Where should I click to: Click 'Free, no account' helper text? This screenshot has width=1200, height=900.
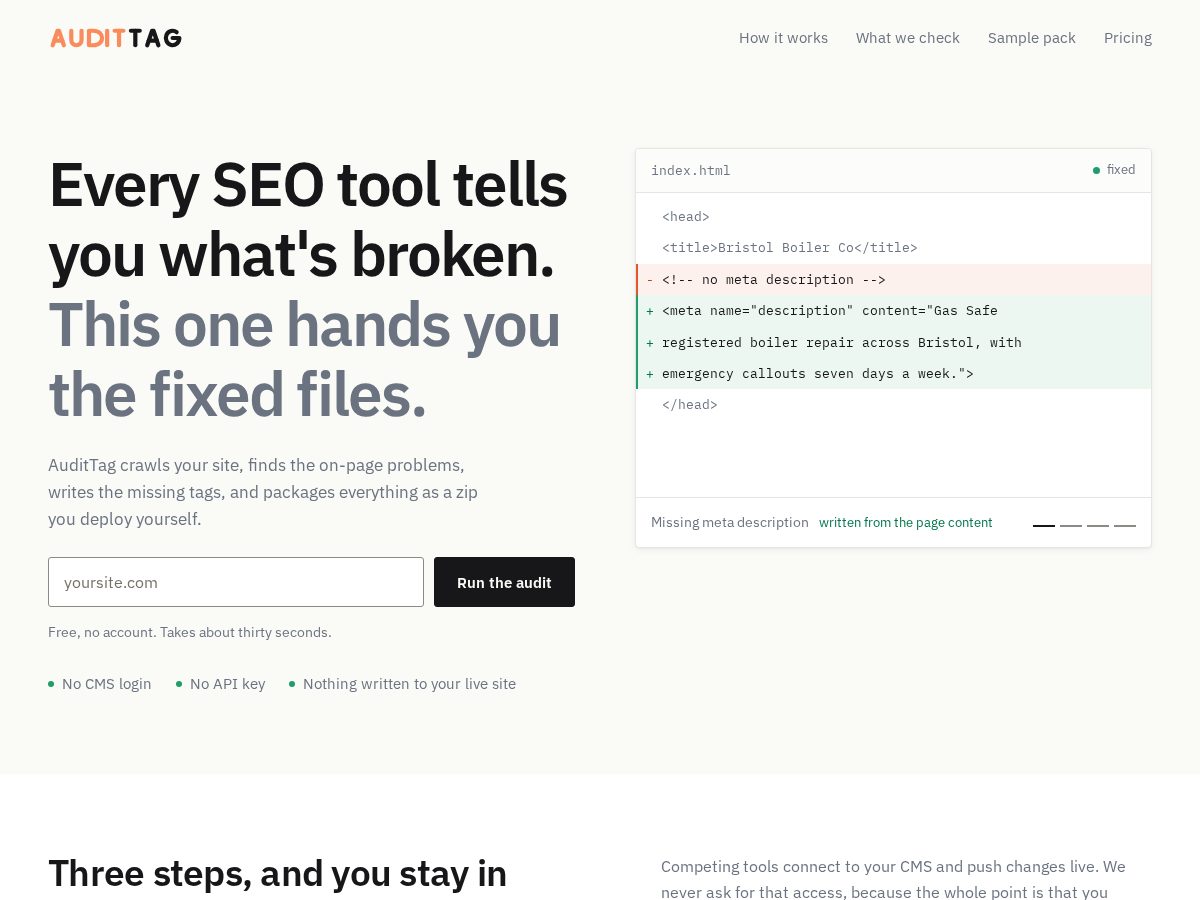tap(190, 632)
